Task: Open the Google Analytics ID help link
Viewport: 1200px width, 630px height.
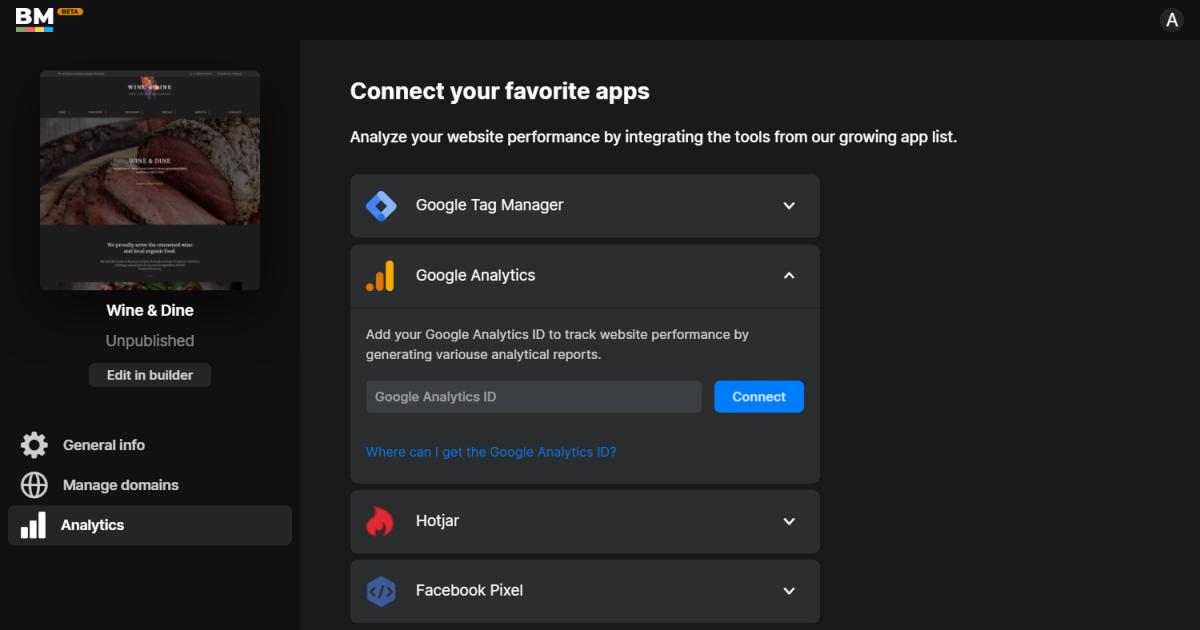Action: click(490, 451)
